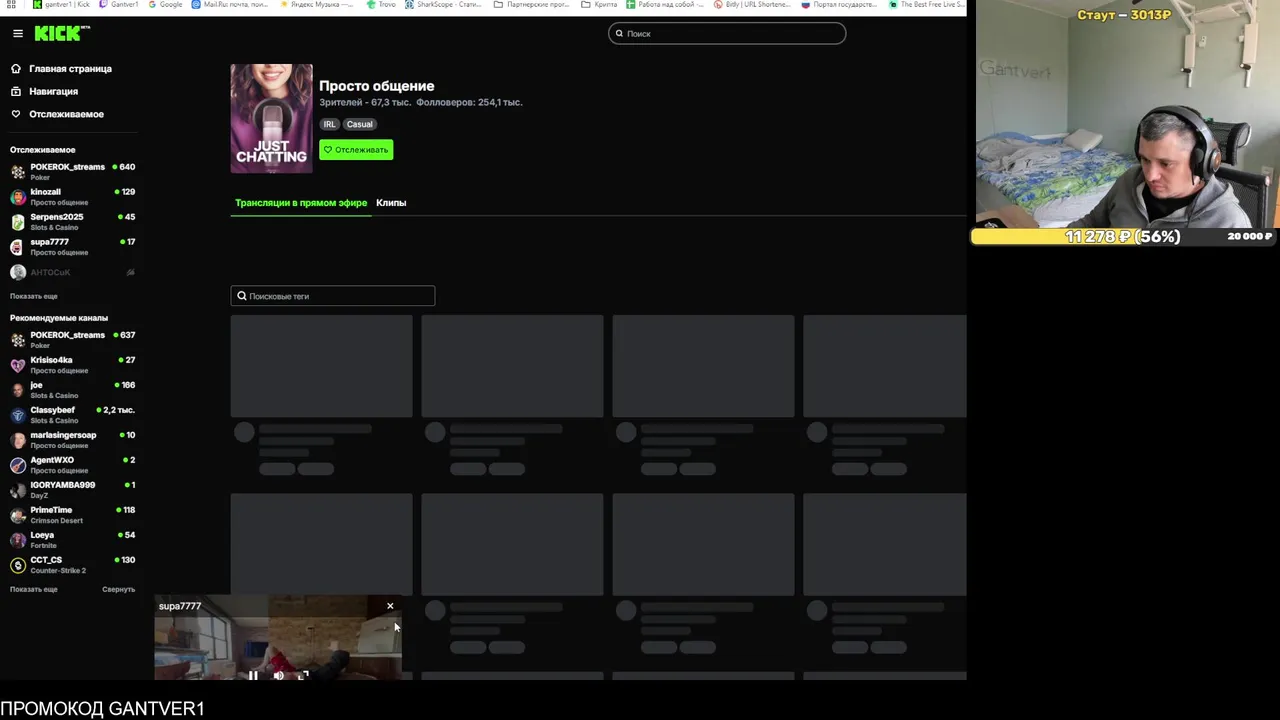
Task: Click the Classybeef channel avatar
Action: pyautogui.click(x=17, y=415)
